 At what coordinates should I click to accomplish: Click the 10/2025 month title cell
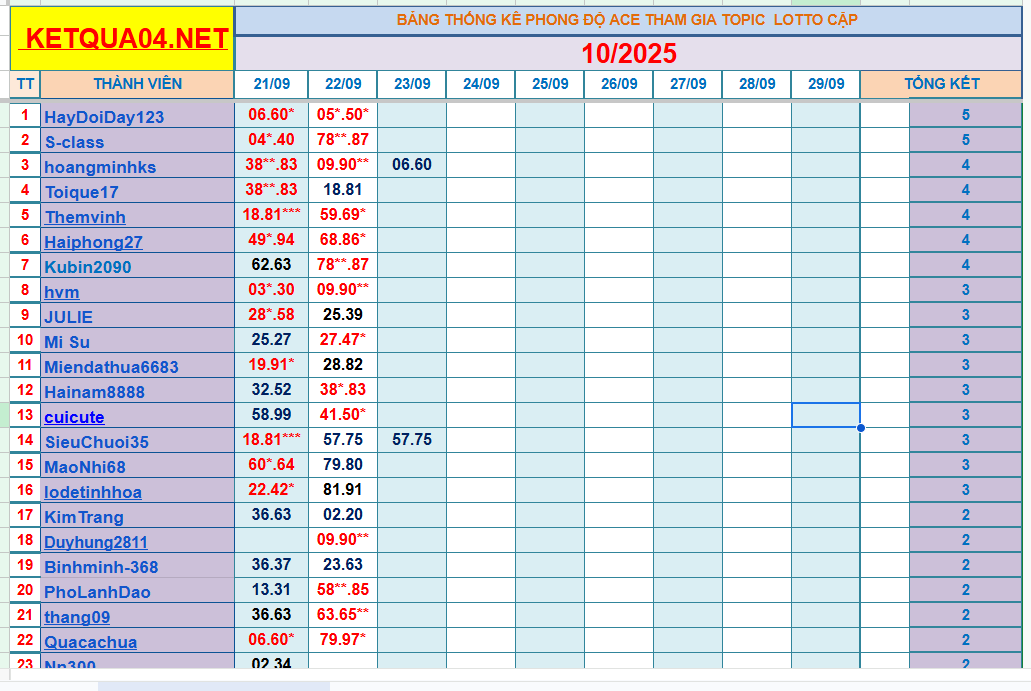628,53
